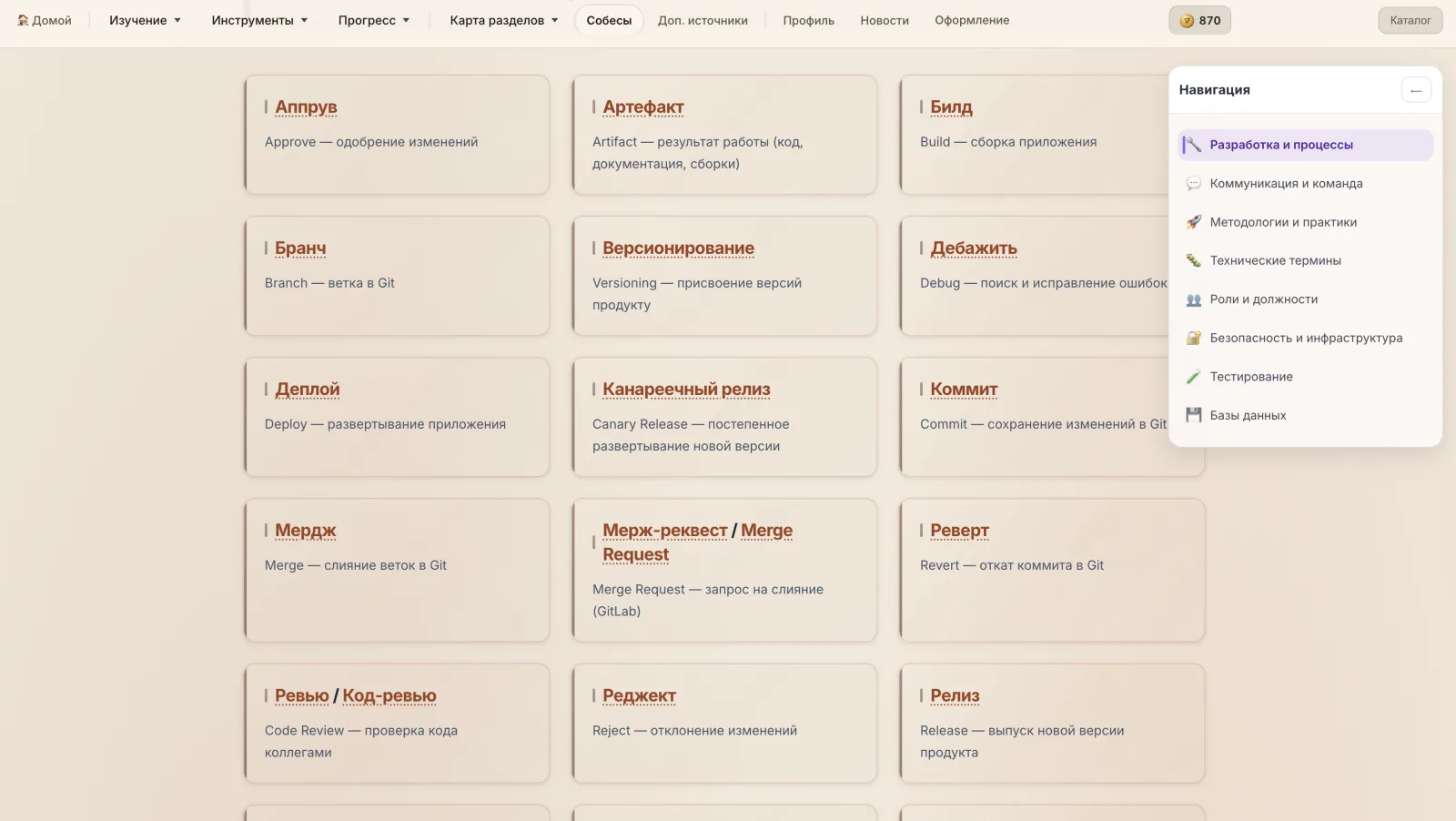
Task: Open the Бранч term card link
Action: tap(300, 248)
